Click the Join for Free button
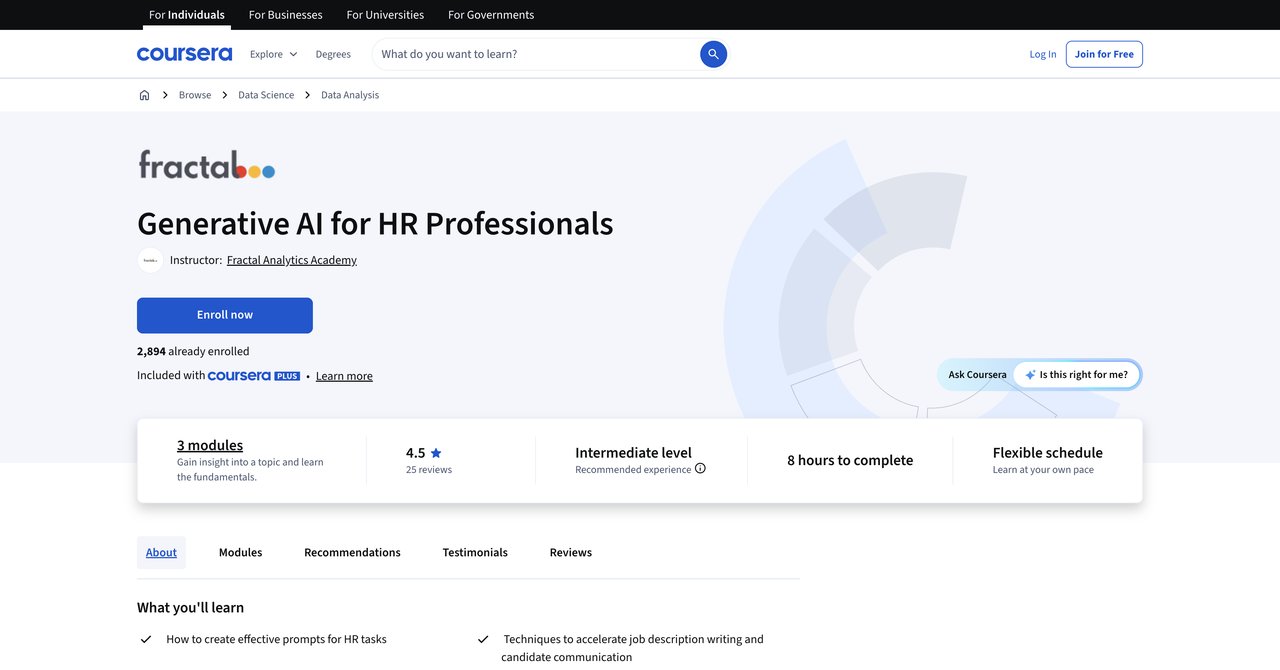1280x670 pixels. point(1104,54)
